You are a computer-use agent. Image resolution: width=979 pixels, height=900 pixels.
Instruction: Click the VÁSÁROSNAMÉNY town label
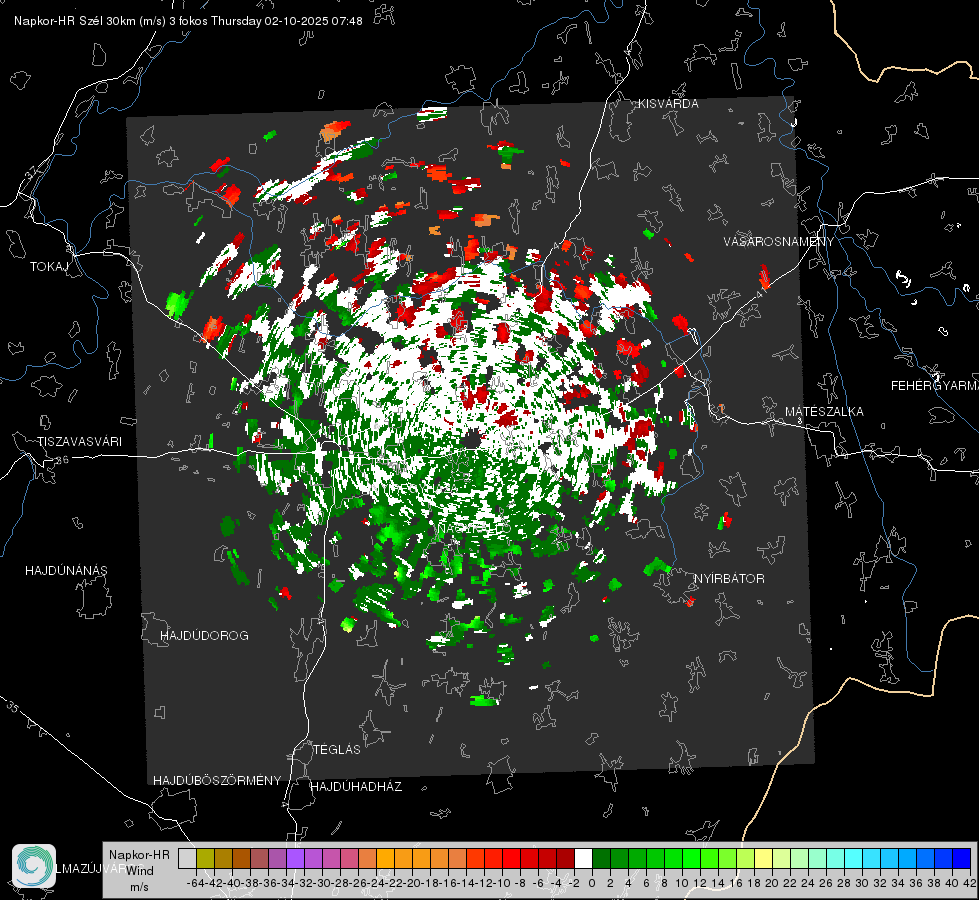pos(779,242)
